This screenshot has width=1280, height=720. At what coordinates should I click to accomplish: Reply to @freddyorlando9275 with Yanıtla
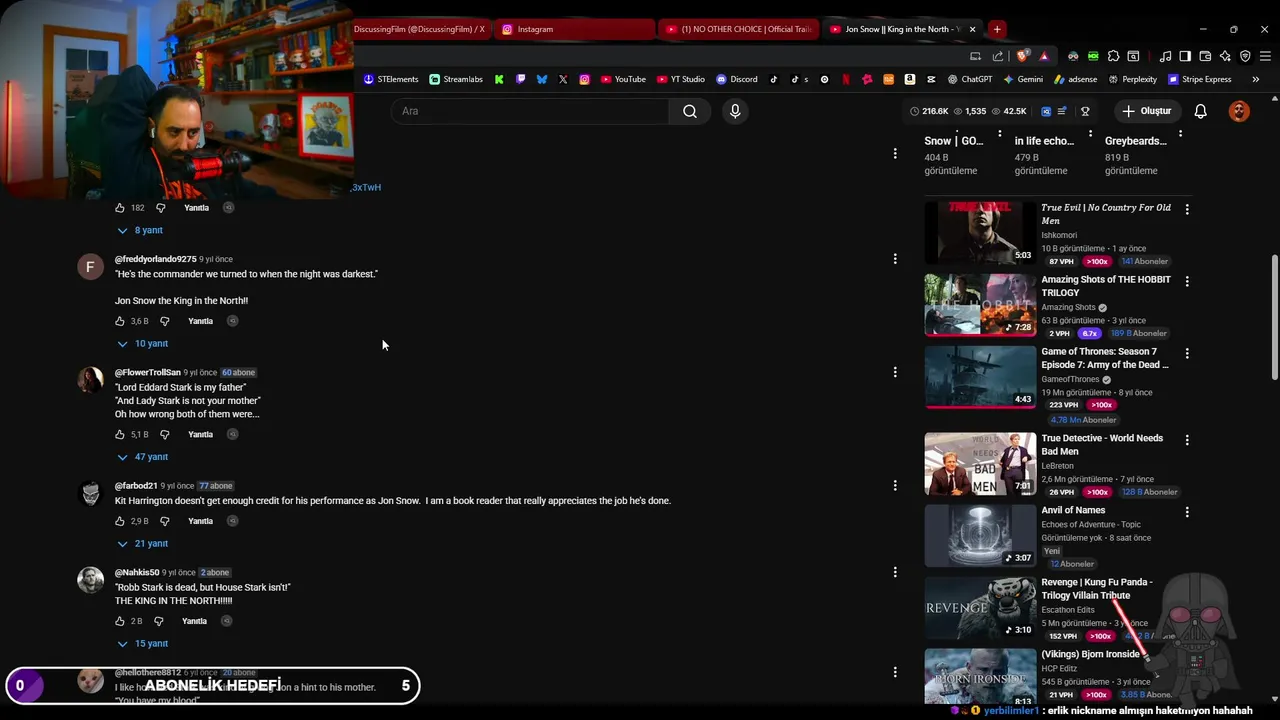(x=201, y=321)
